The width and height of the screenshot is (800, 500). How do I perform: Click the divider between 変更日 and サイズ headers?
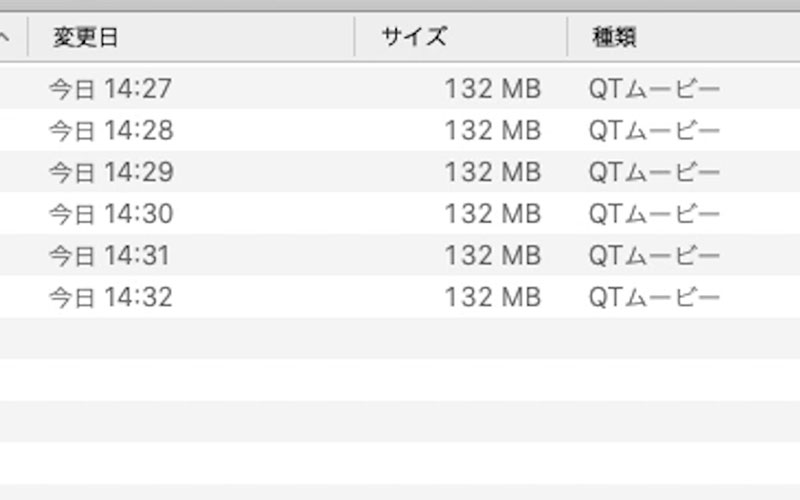355,38
